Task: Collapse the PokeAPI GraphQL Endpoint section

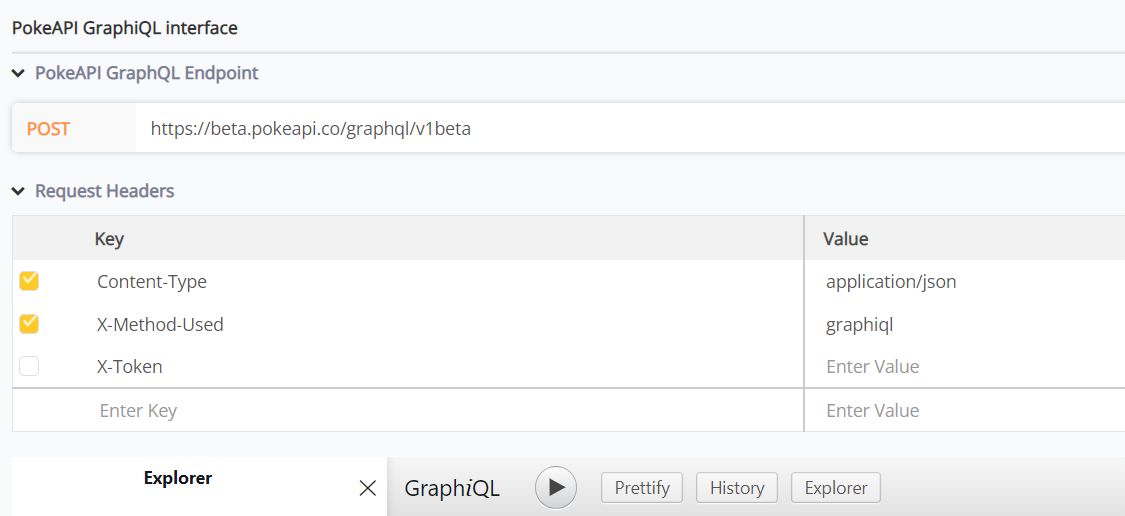Action: point(19,73)
